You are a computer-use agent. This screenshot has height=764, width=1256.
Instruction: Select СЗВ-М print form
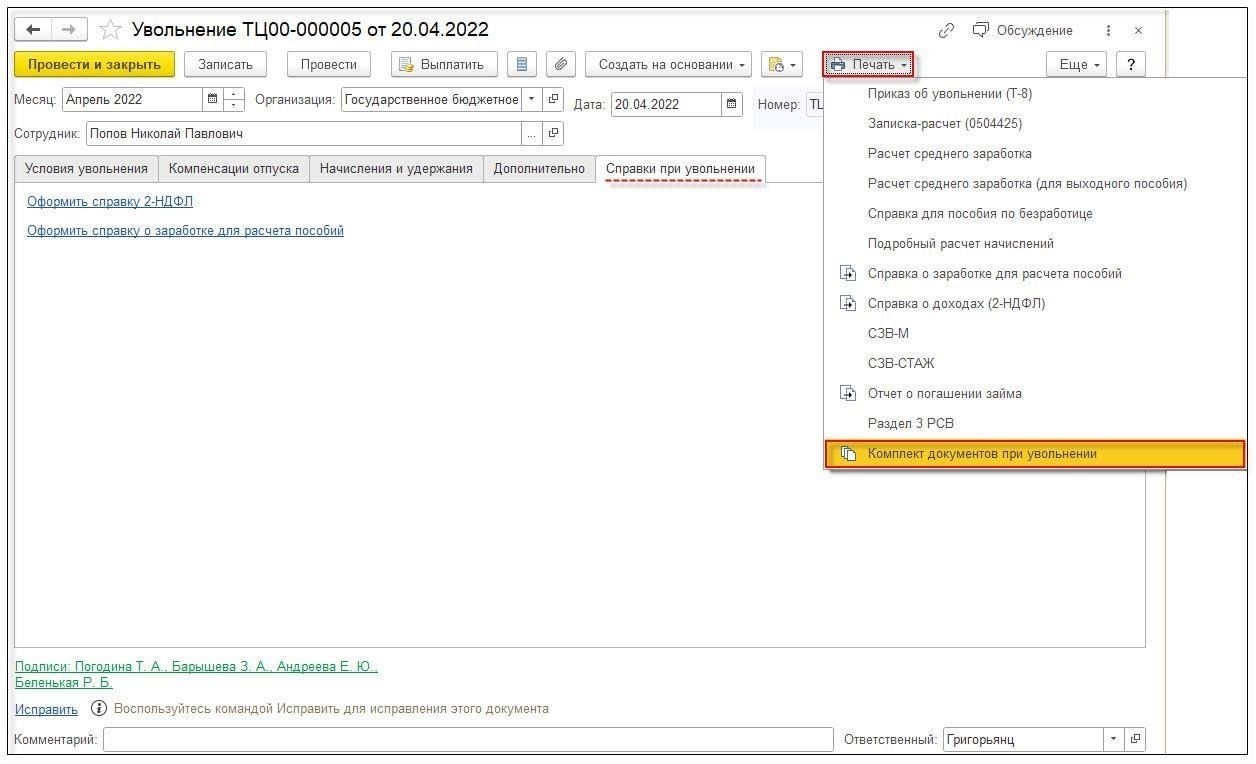point(1035,334)
